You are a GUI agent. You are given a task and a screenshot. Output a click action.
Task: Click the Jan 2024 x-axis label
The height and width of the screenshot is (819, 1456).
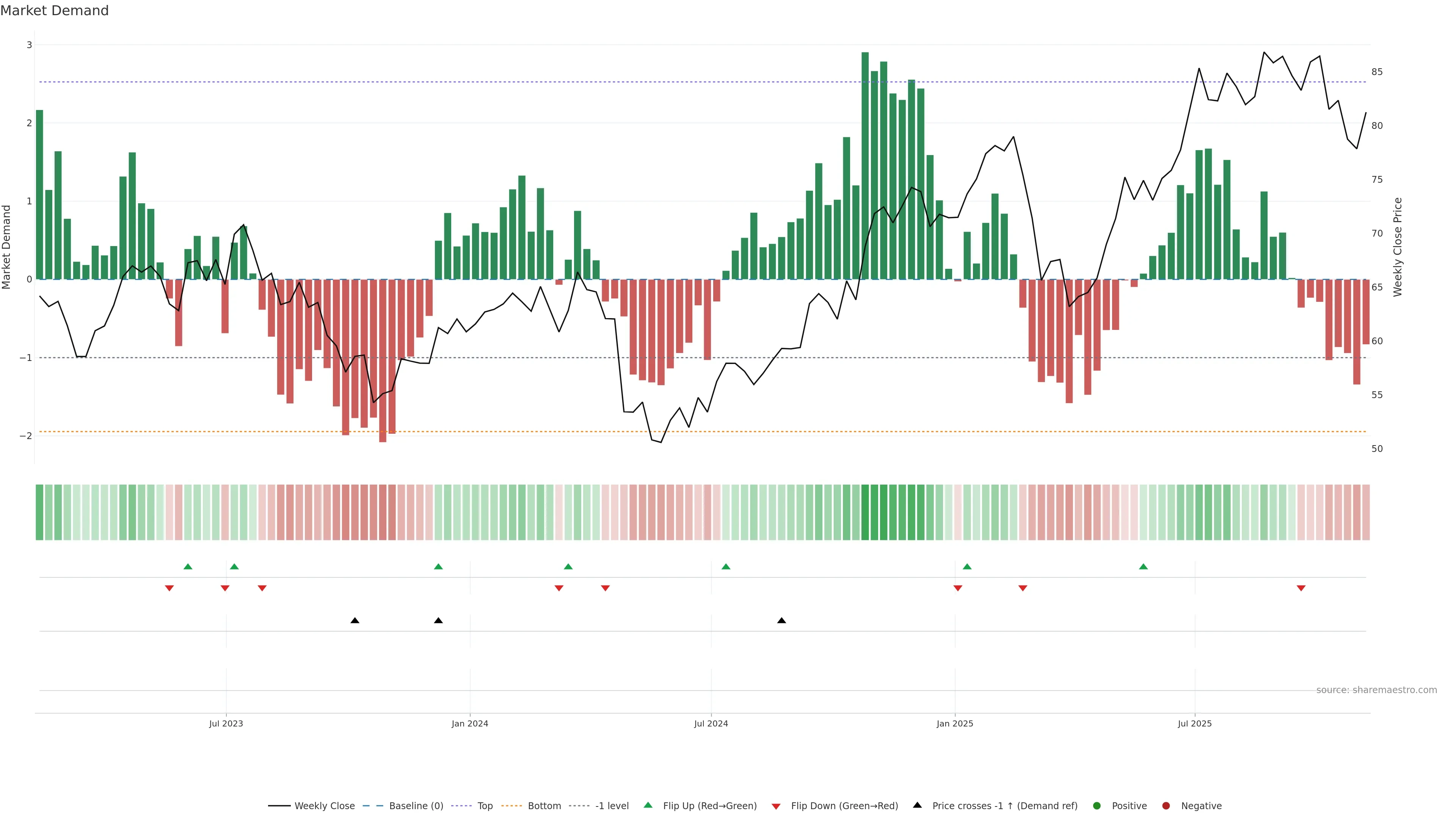470,724
